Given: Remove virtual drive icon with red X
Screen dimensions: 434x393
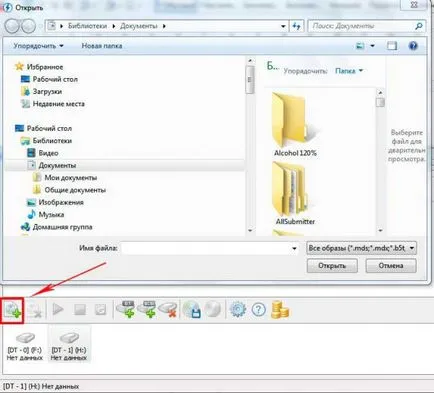Looking at the screenshot, I should tap(168, 310).
